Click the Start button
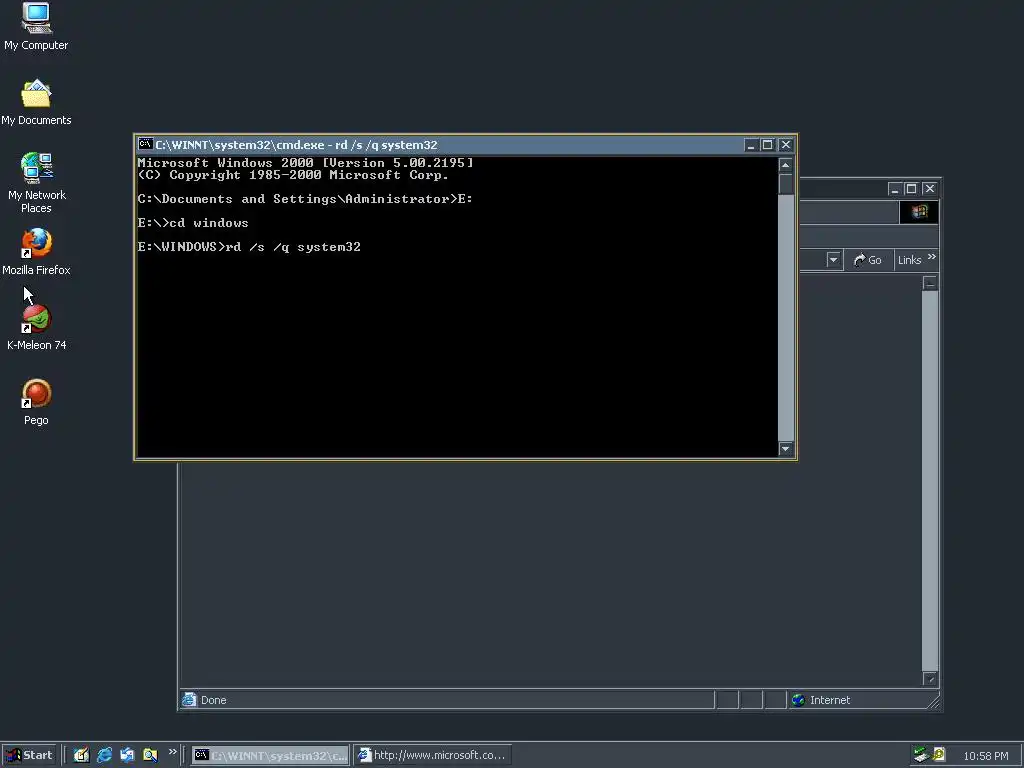 pyautogui.click(x=29, y=755)
